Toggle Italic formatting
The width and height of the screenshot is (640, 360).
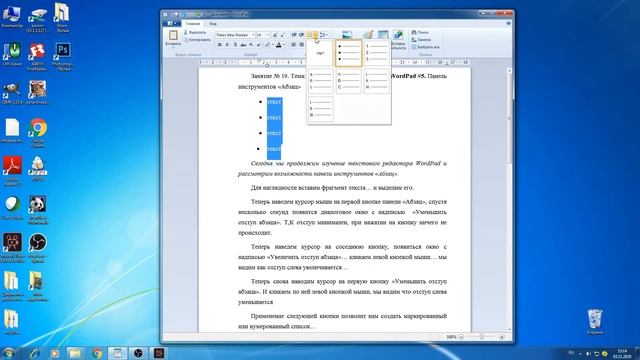[x=227, y=44]
